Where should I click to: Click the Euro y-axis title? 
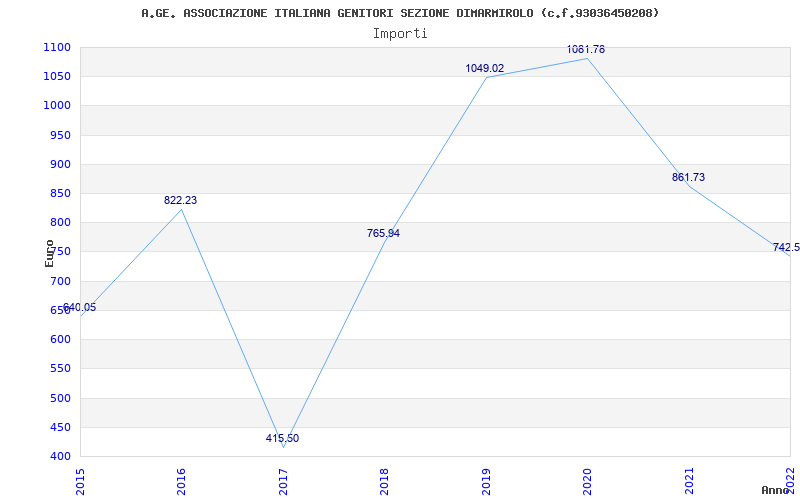(49, 253)
